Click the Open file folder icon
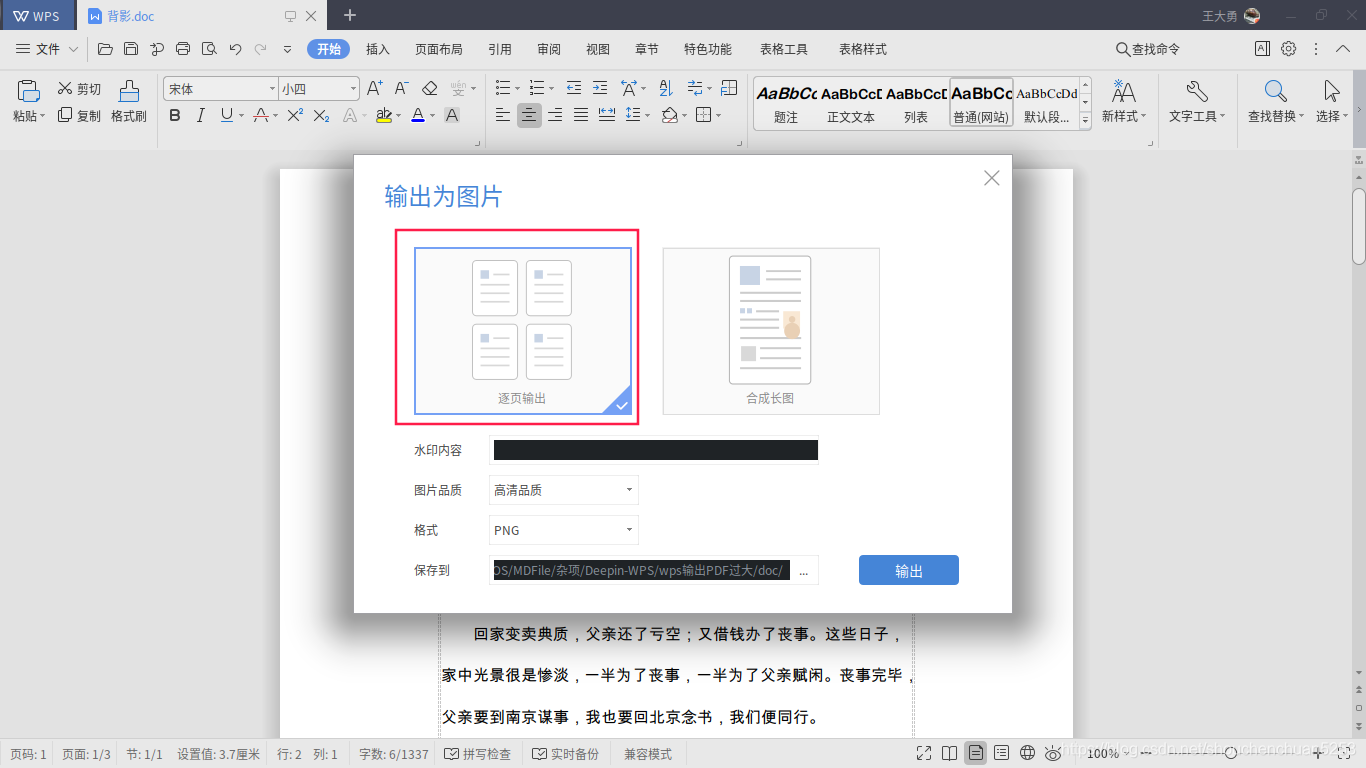The height and width of the screenshot is (768, 1366). coord(105,49)
